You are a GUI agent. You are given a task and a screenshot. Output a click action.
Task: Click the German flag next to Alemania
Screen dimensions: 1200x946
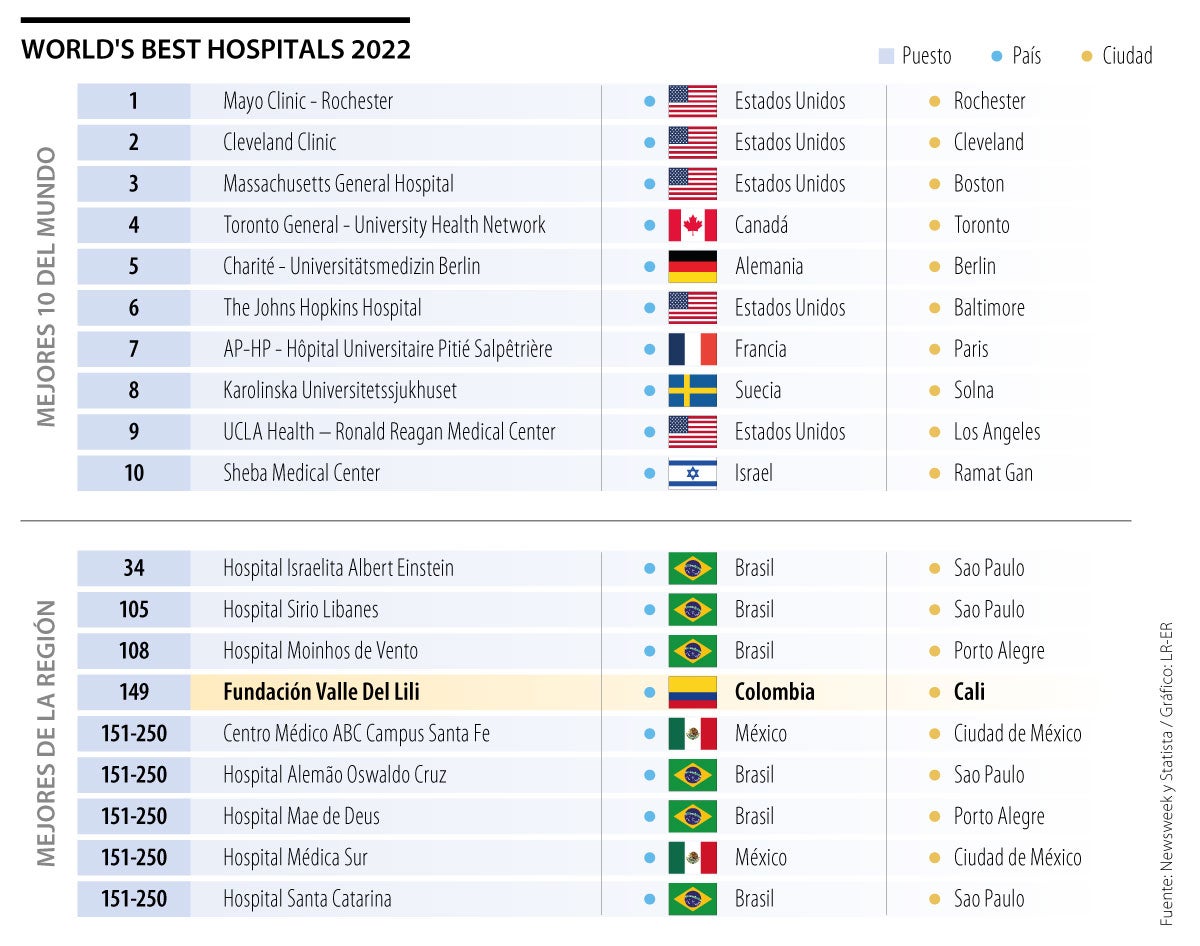coord(692,267)
